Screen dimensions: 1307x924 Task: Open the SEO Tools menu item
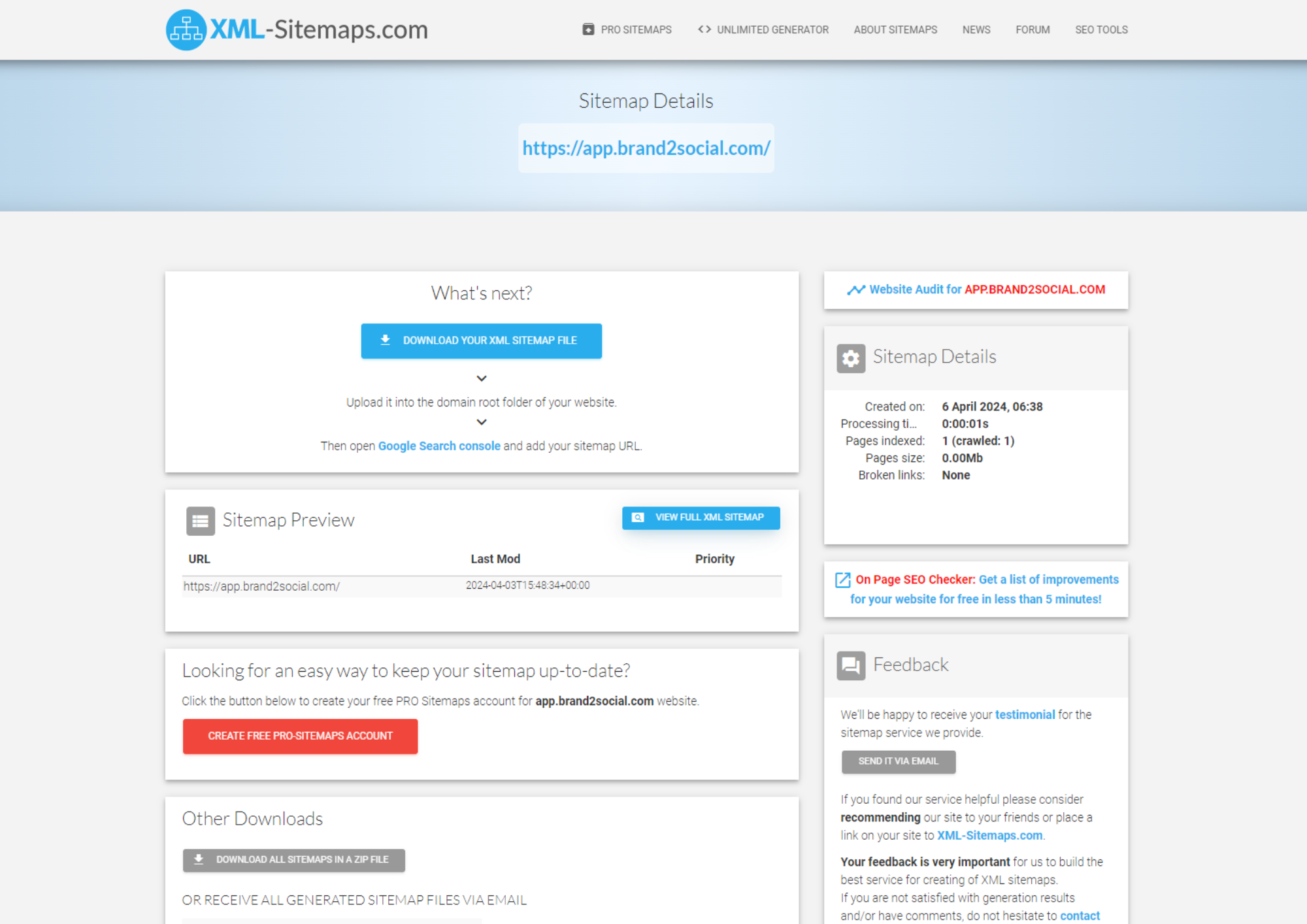(x=1101, y=29)
